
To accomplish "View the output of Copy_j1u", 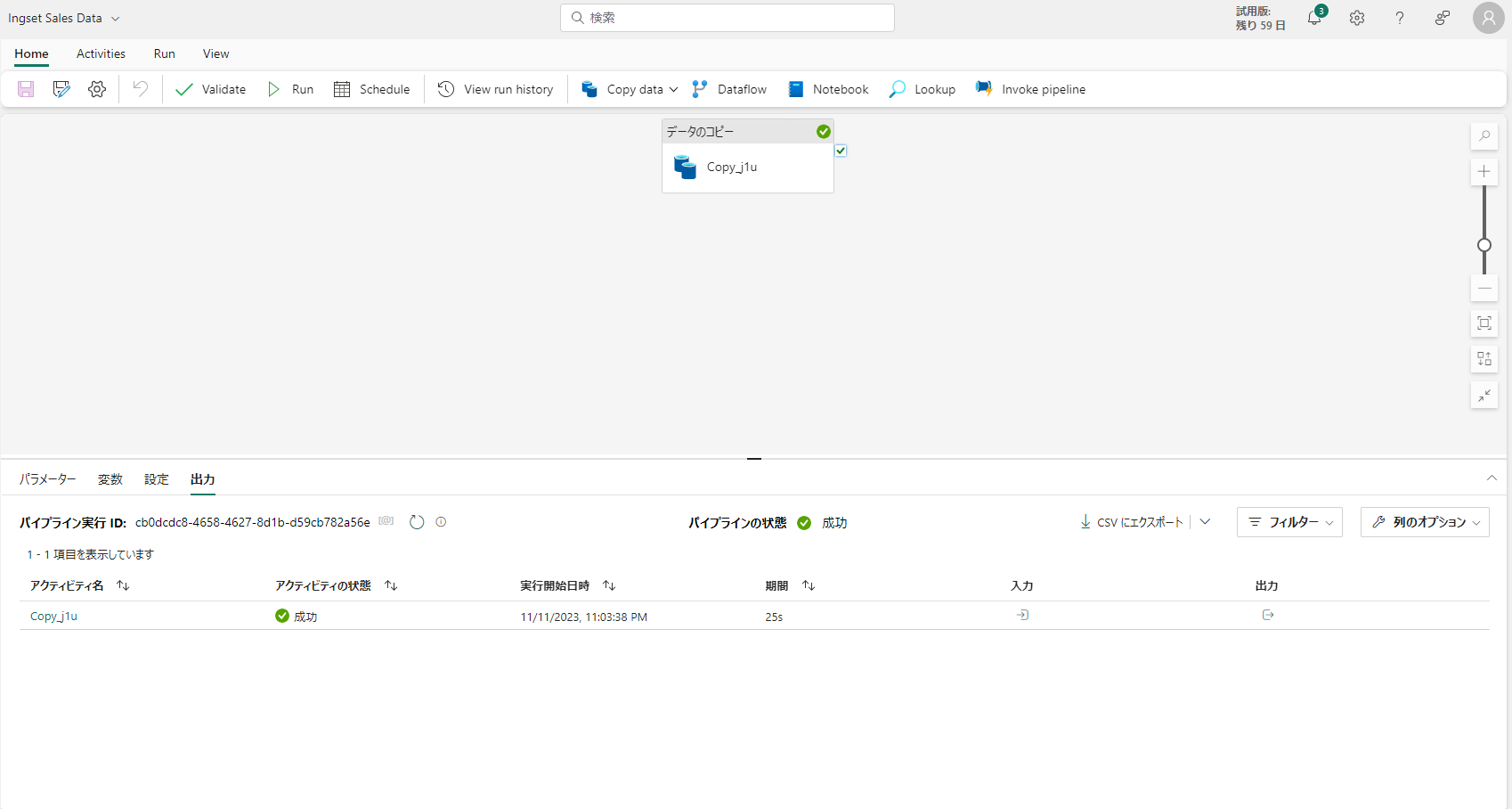I will point(1268,616).
